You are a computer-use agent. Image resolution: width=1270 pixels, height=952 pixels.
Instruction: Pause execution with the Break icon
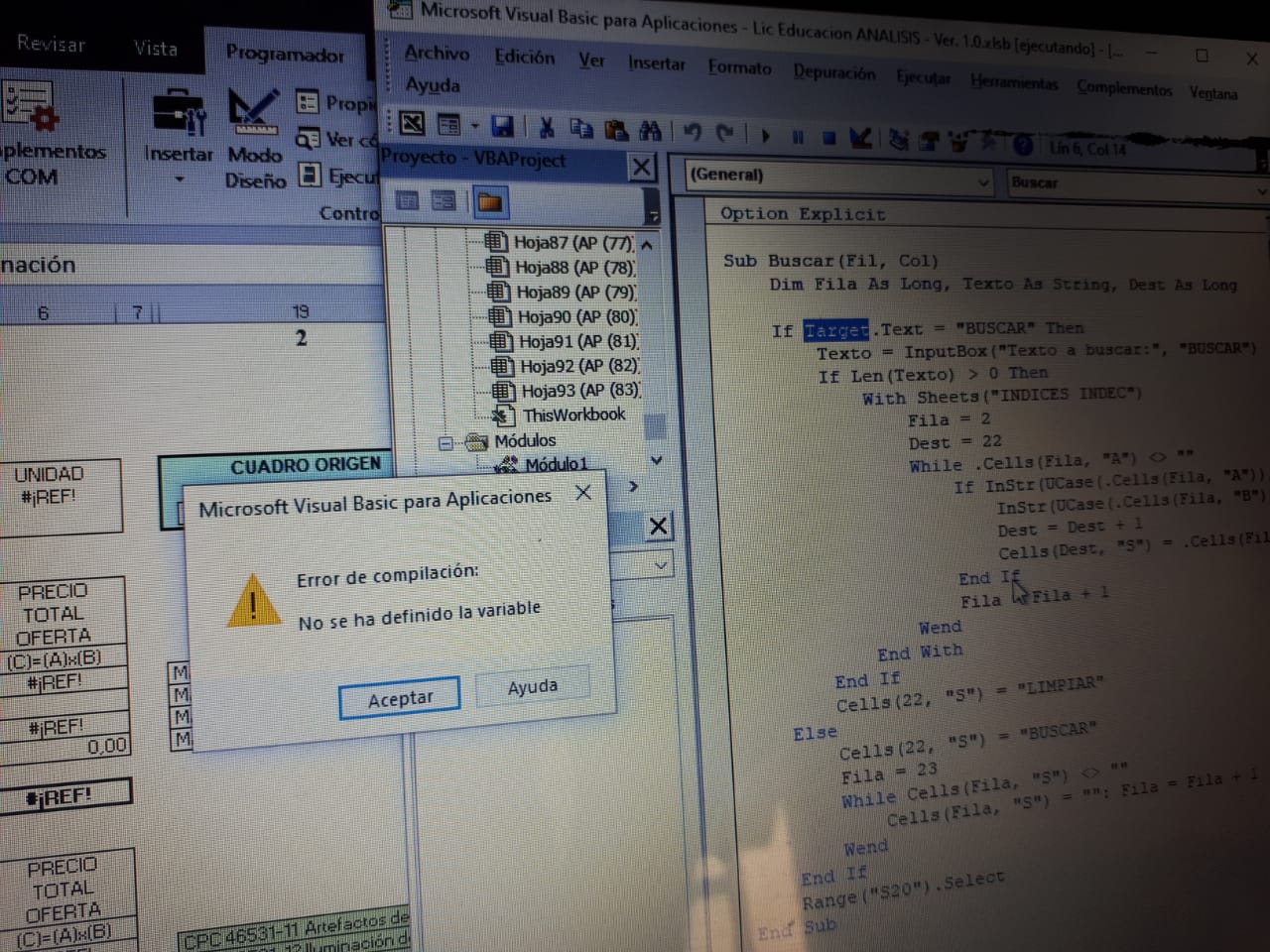[798, 137]
